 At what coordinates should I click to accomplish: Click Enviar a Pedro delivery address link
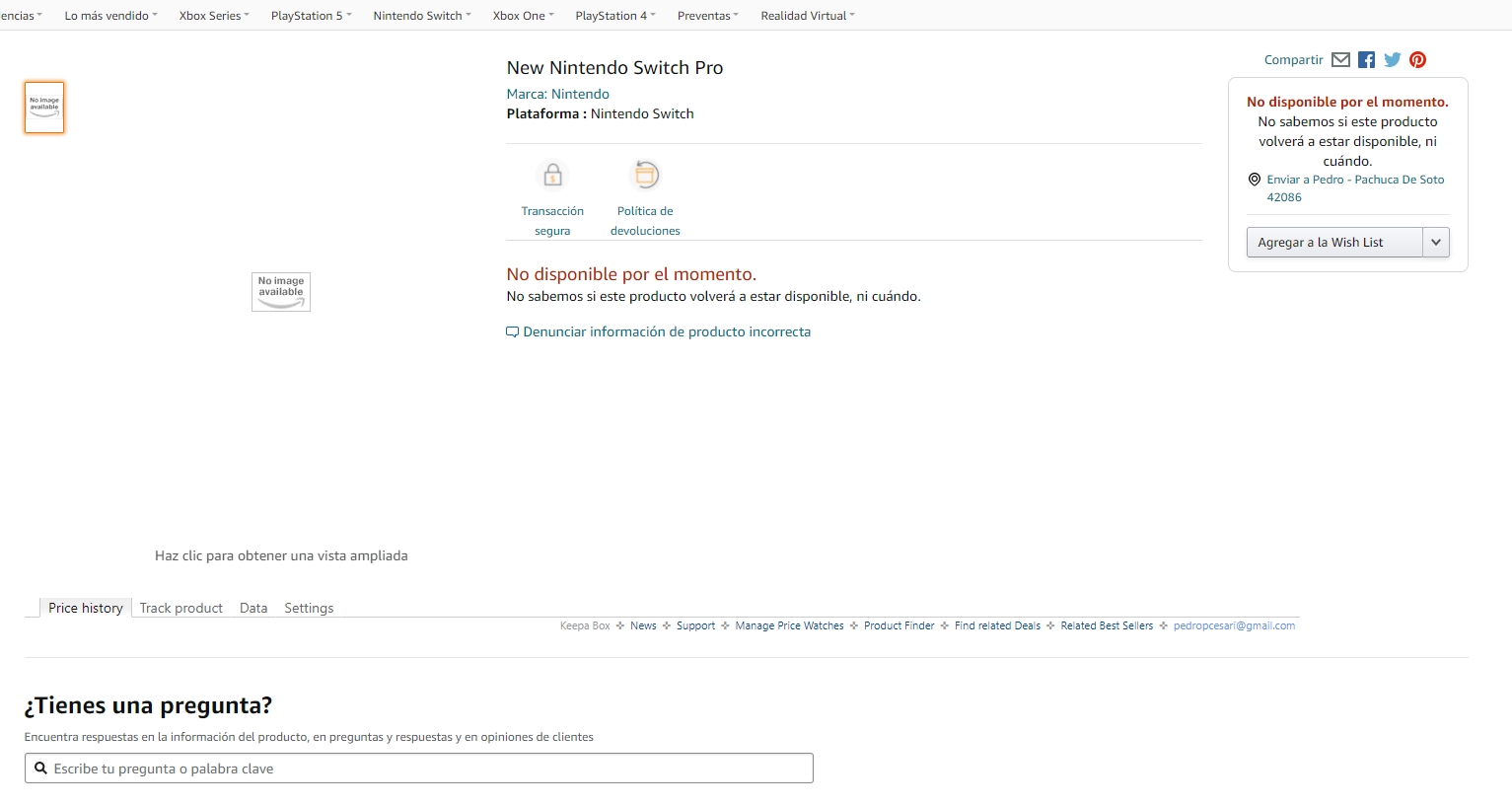coord(1355,188)
